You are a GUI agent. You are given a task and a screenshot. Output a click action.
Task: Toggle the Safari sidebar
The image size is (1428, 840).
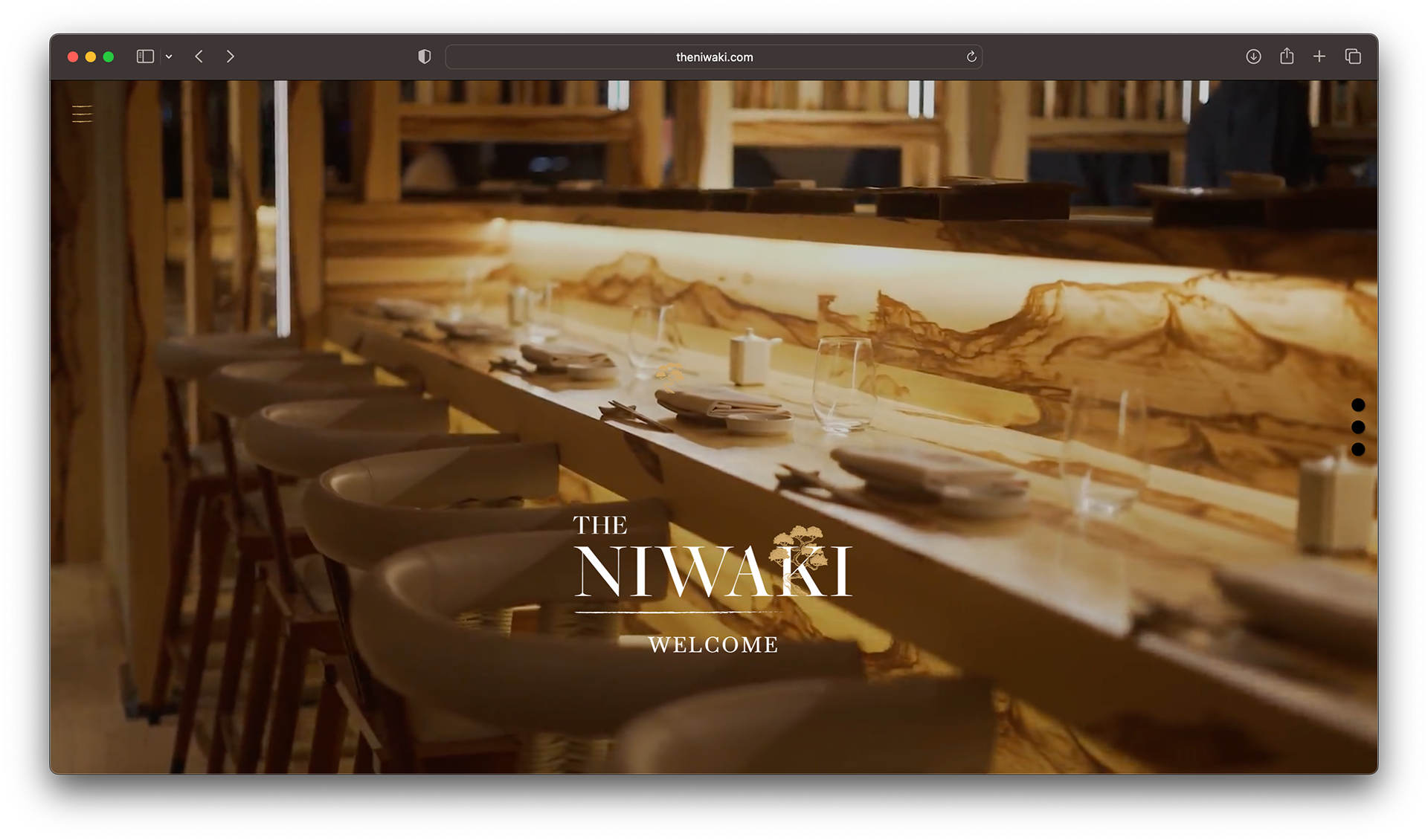145,56
